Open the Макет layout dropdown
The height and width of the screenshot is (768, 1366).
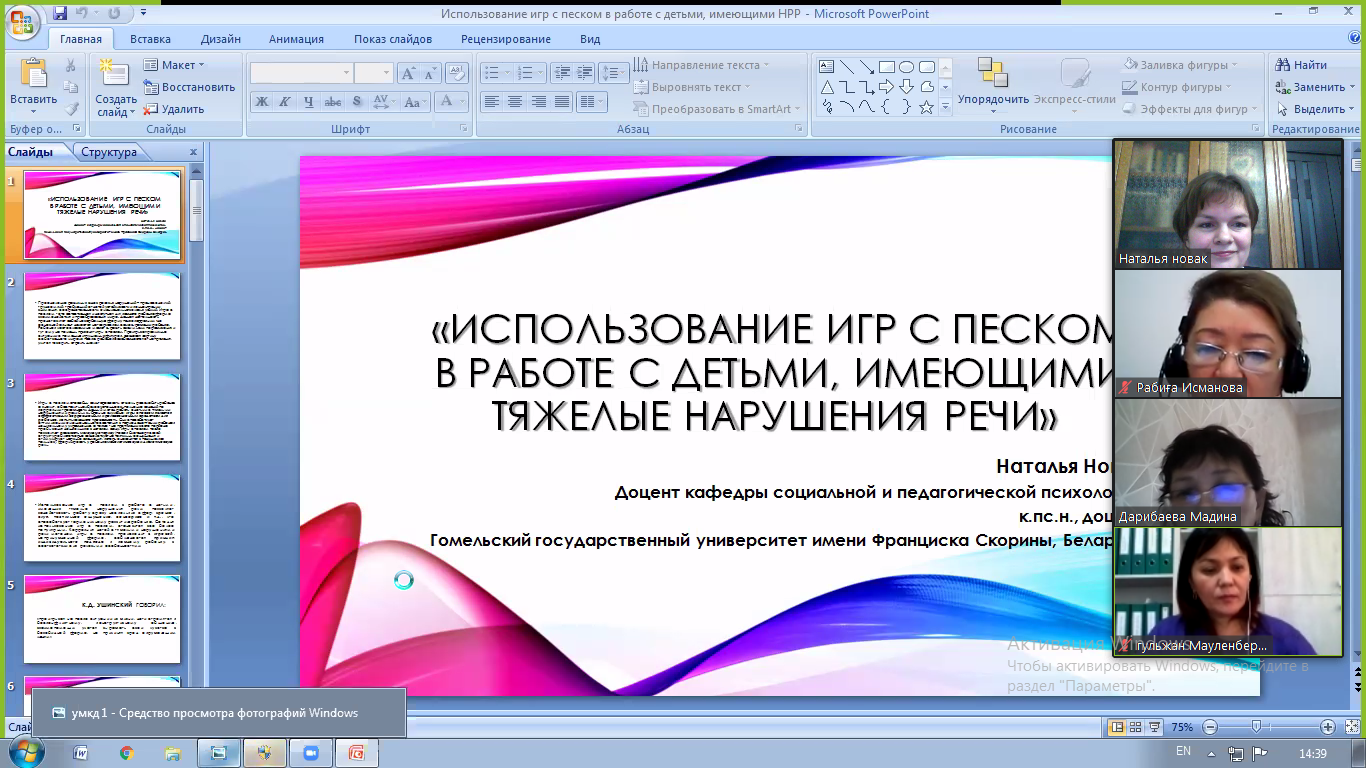[x=174, y=65]
